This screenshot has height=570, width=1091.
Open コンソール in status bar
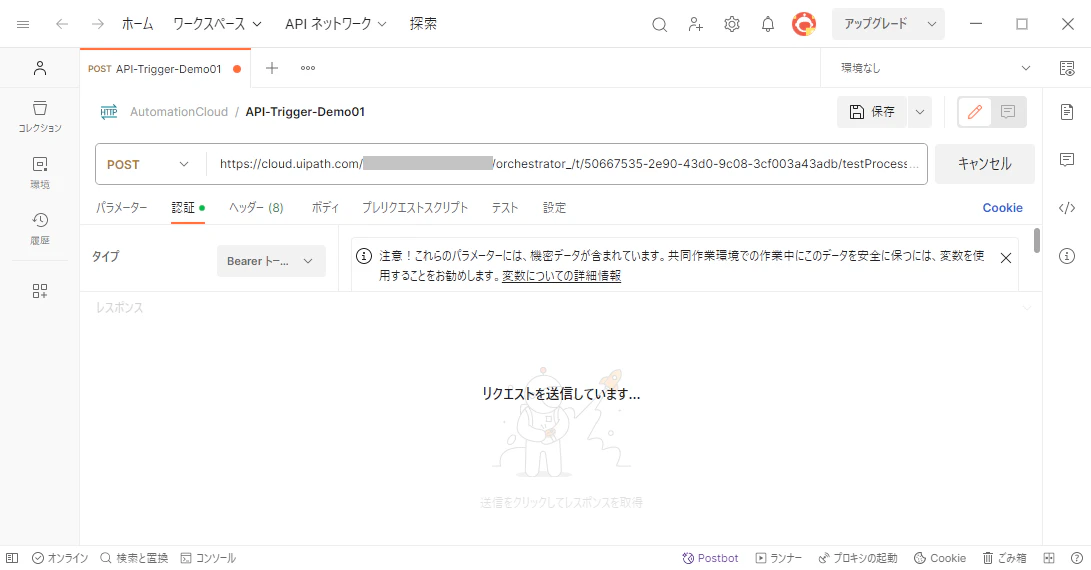click(208, 558)
